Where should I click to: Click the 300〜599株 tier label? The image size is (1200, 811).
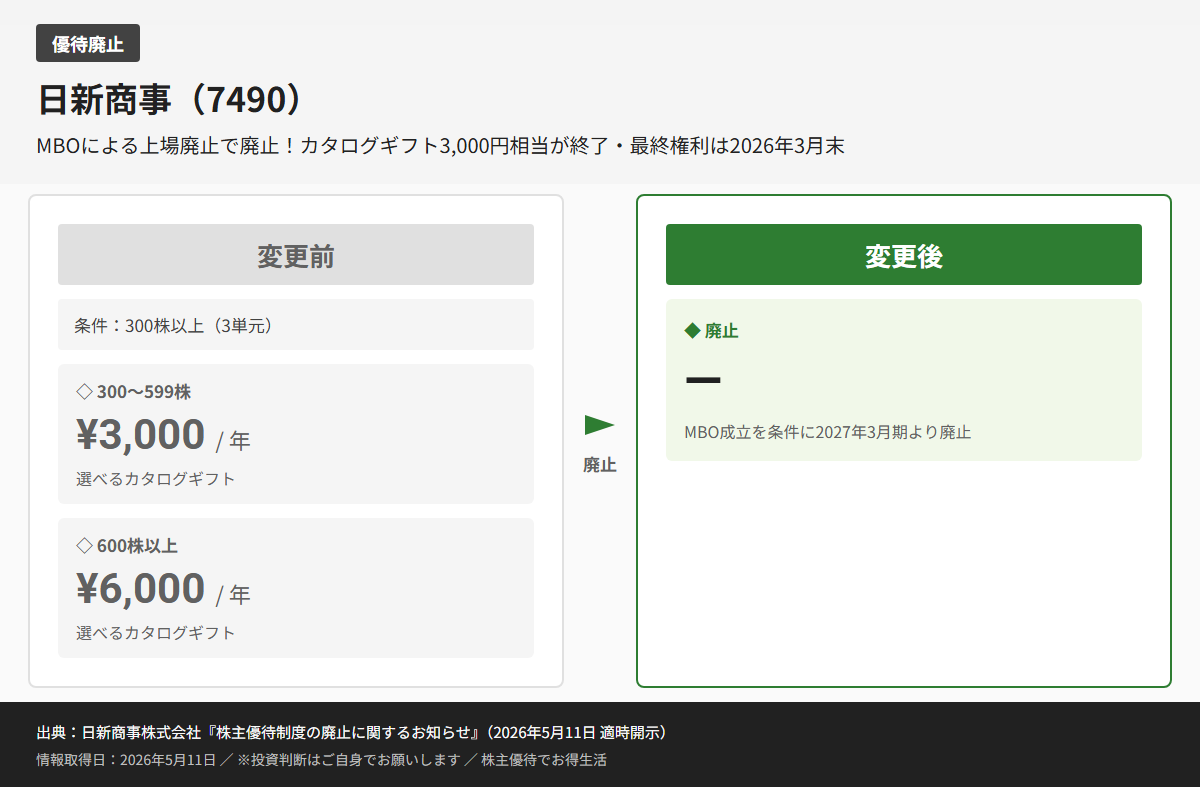144,392
